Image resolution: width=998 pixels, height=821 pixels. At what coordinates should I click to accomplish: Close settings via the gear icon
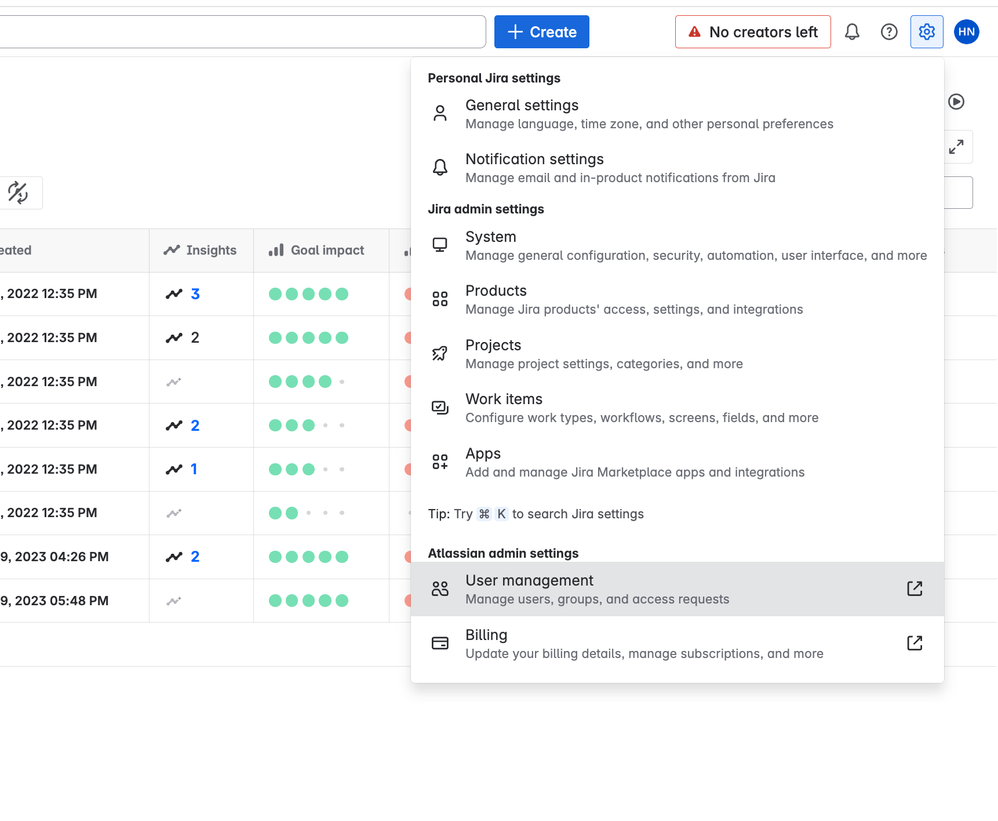pyautogui.click(x=927, y=32)
